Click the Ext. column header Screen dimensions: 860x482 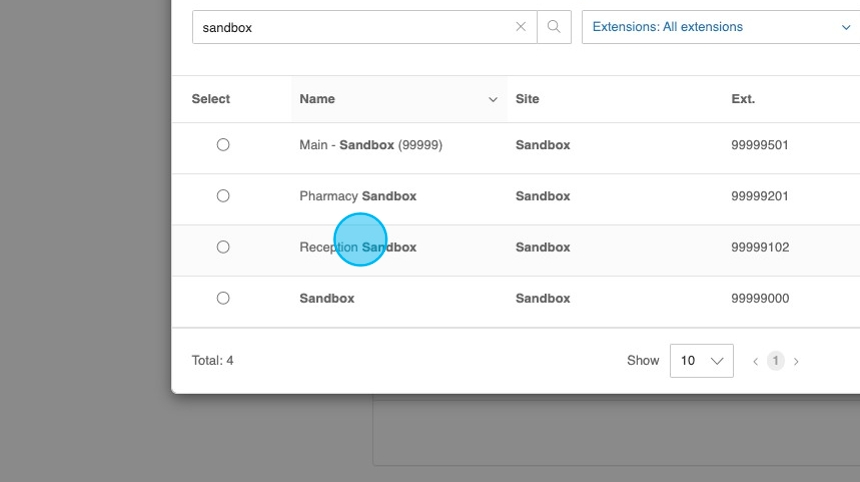[743, 99]
